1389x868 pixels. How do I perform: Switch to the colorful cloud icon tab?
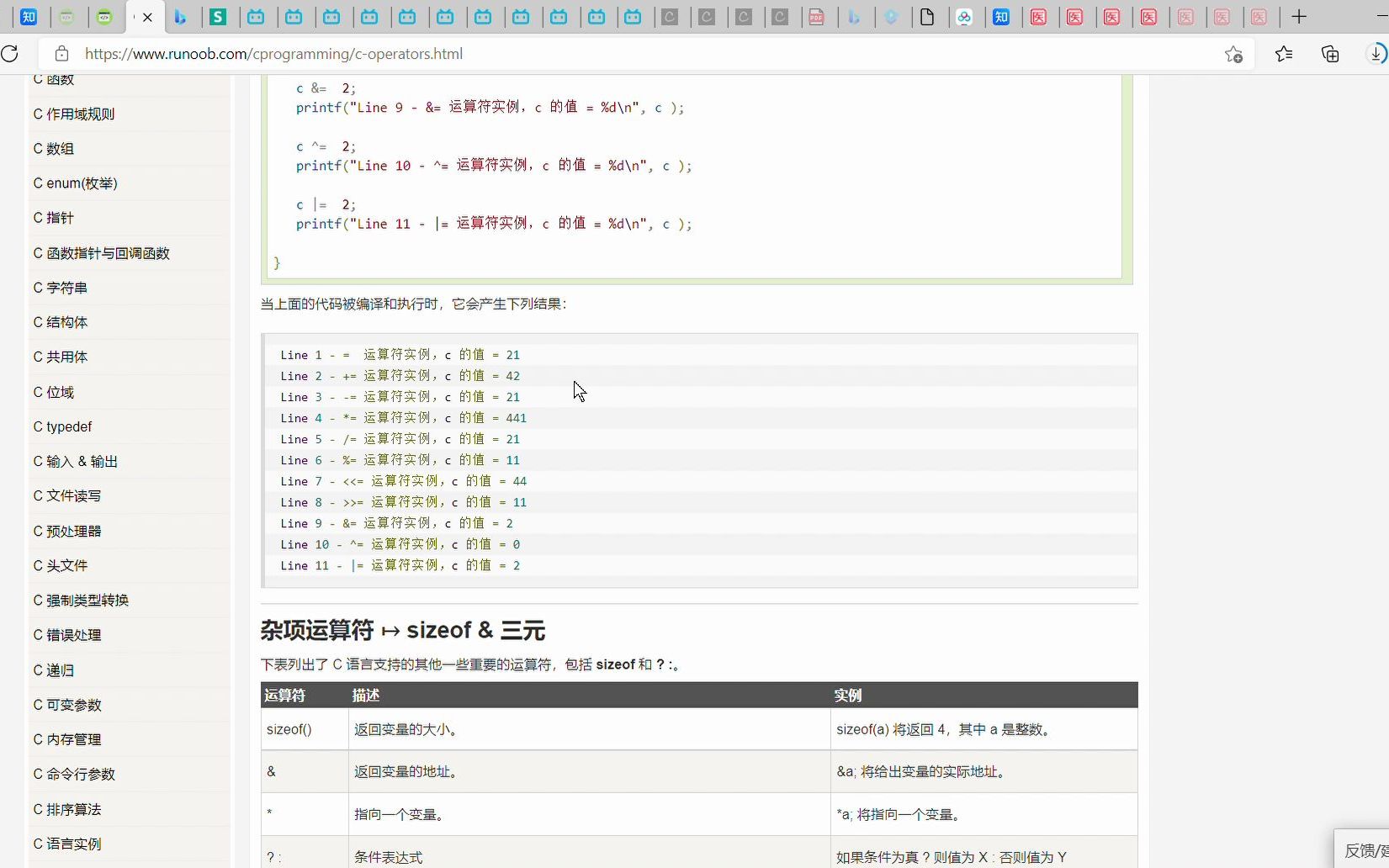click(x=964, y=17)
